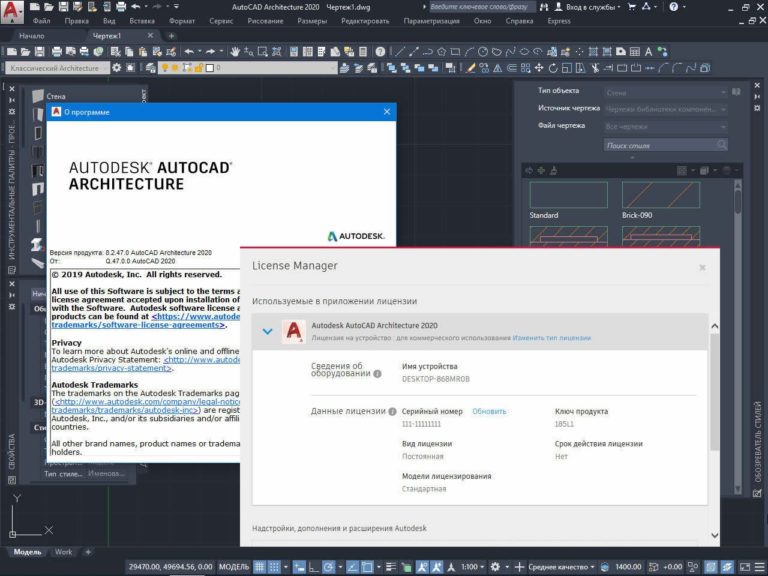Image resolution: width=768 pixels, height=576 pixels.
Task: Toggle the layer lock padlock icon in layer dropdown
Action: click(x=198, y=68)
